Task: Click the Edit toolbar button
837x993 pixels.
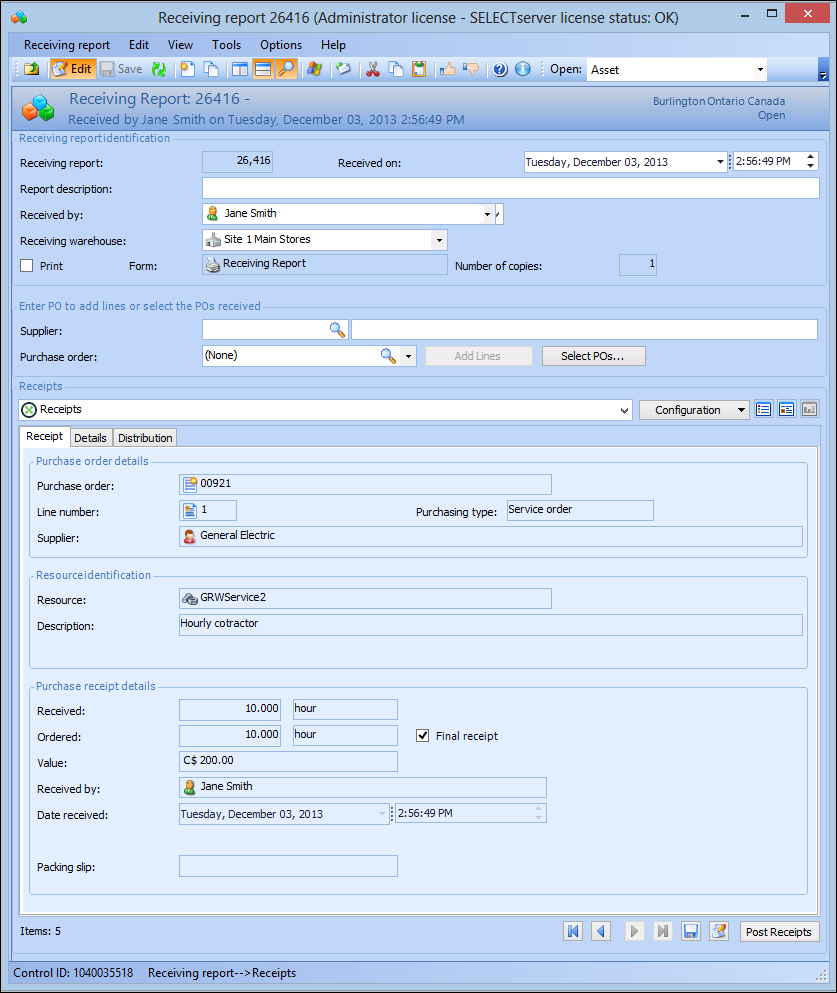Action: click(x=72, y=69)
